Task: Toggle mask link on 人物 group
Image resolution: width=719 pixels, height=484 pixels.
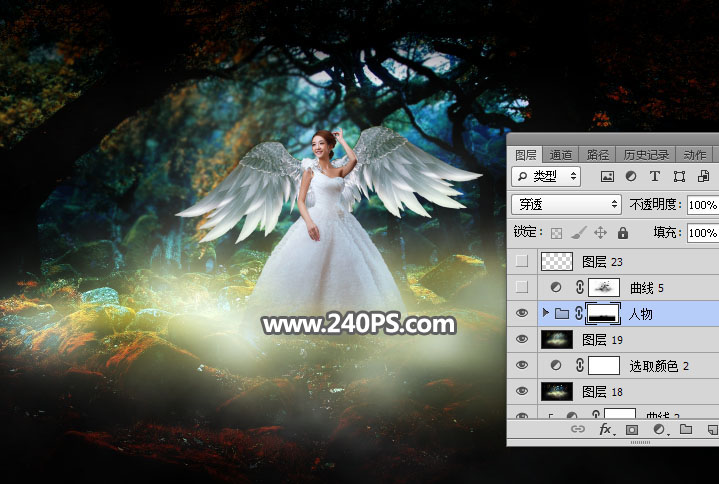Action: click(579, 314)
